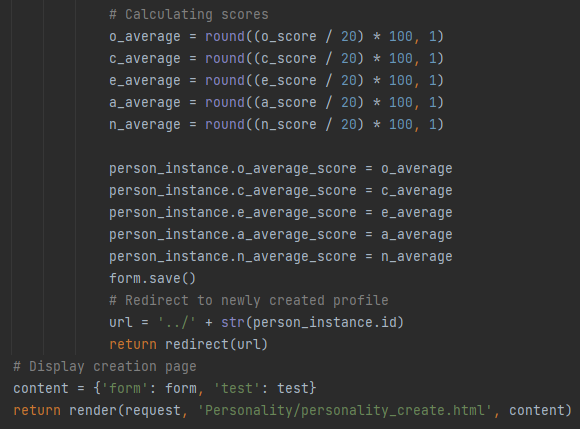Click e_average value on the assignment line
The height and width of the screenshot is (429, 580).
(x=417, y=213)
